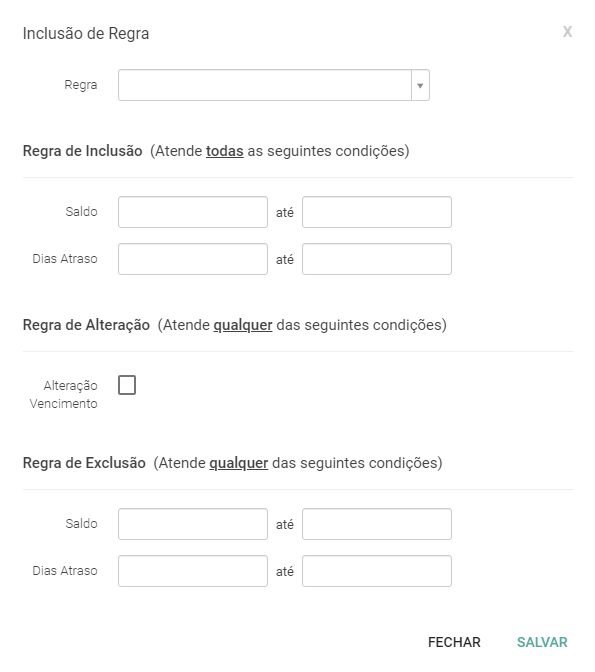Screen dimensions: 595x672
Task: Open the Regra dropdown arrow
Action: coord(420,85)
